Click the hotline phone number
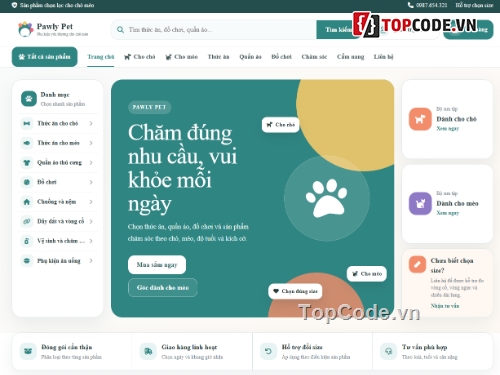500x375 pixels. pos(431,5)
